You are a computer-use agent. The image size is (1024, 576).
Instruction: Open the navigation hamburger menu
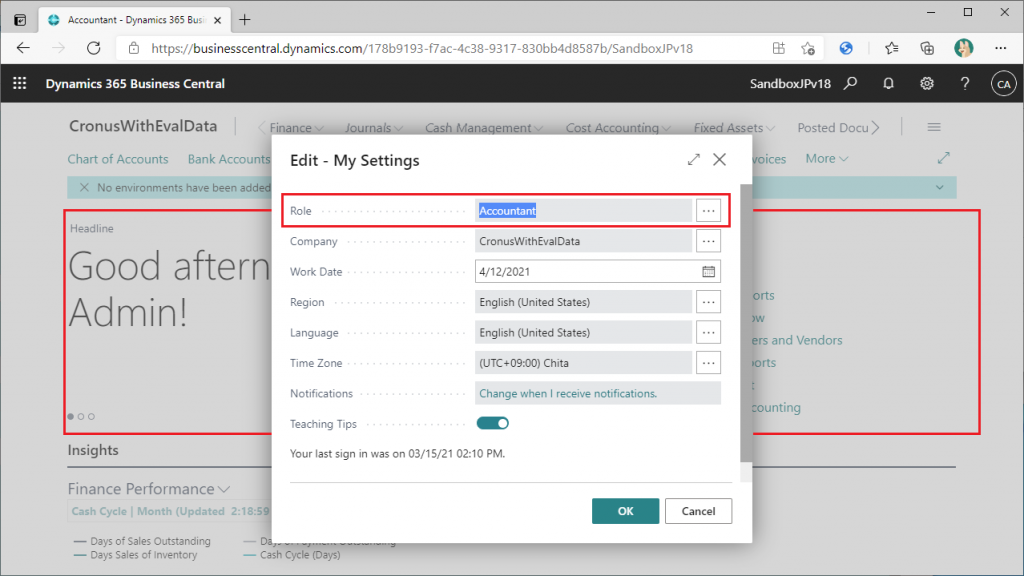(934, 127)
